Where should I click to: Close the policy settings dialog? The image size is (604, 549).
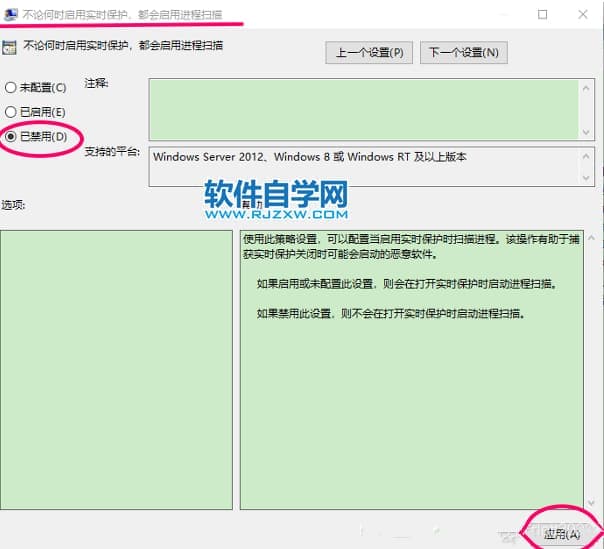tap(583, 15)
